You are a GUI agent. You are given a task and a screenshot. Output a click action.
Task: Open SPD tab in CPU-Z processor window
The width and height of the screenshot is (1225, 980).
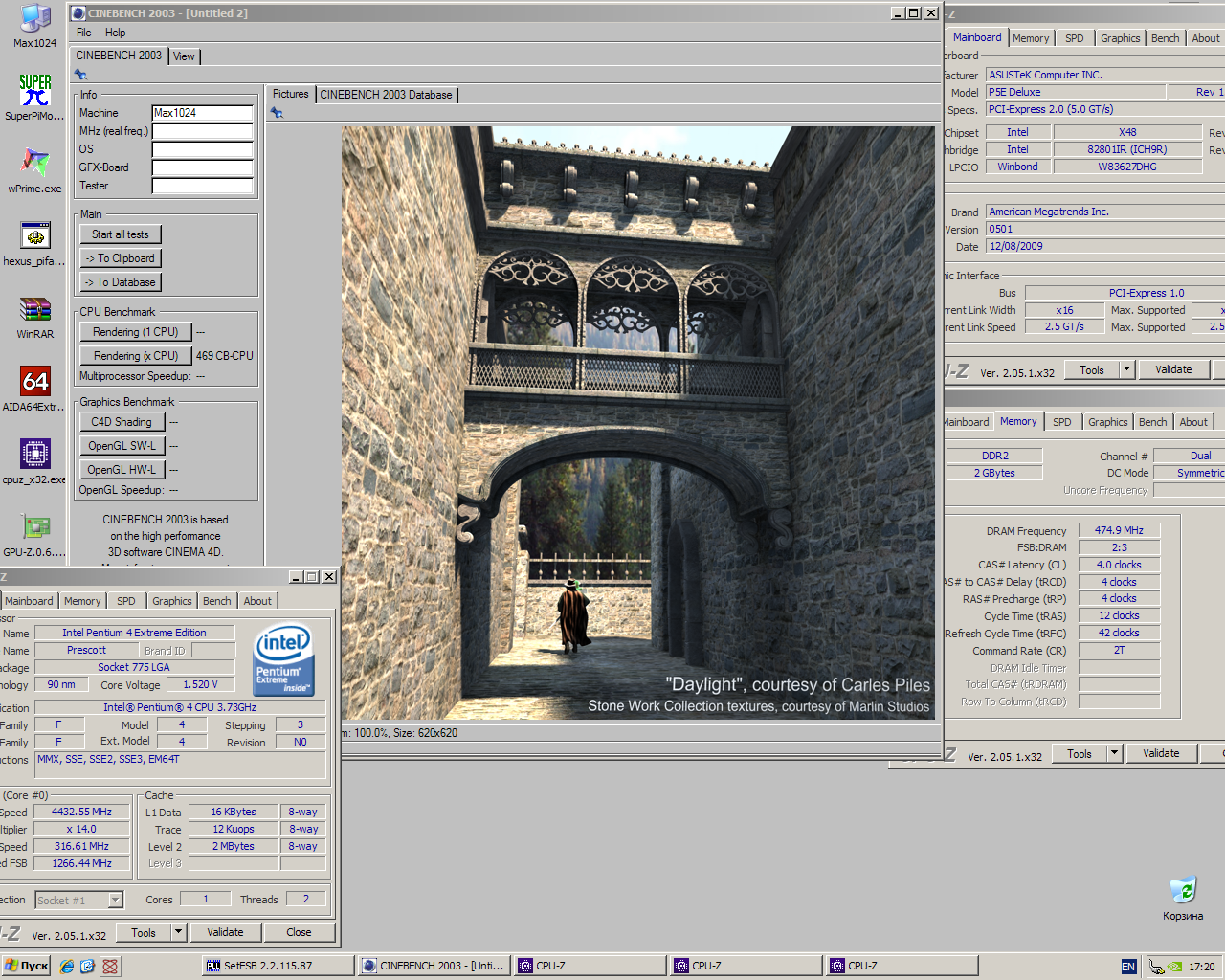(126, 601)
